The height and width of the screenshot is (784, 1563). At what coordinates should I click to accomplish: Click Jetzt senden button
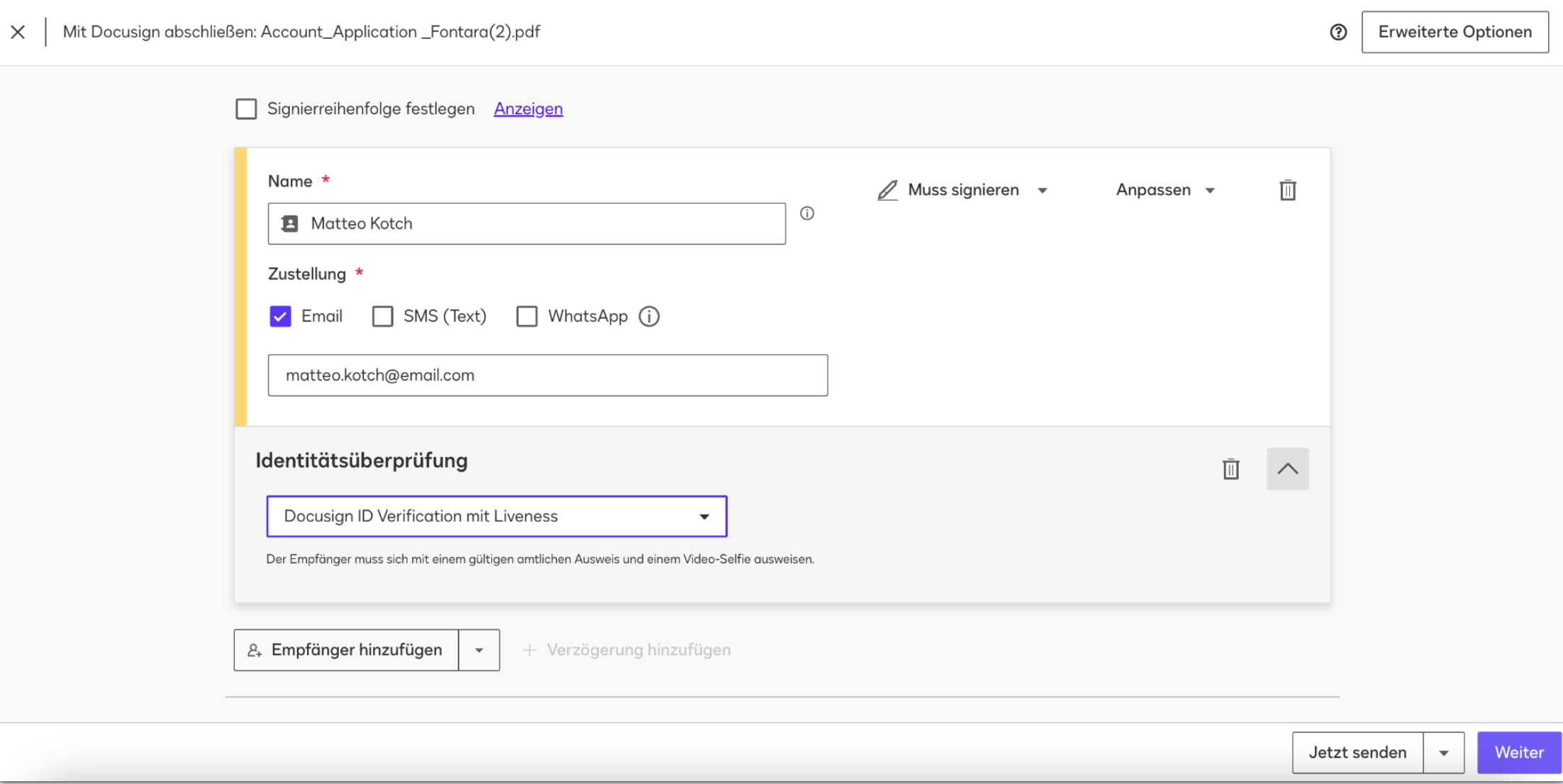point(1357,753)
